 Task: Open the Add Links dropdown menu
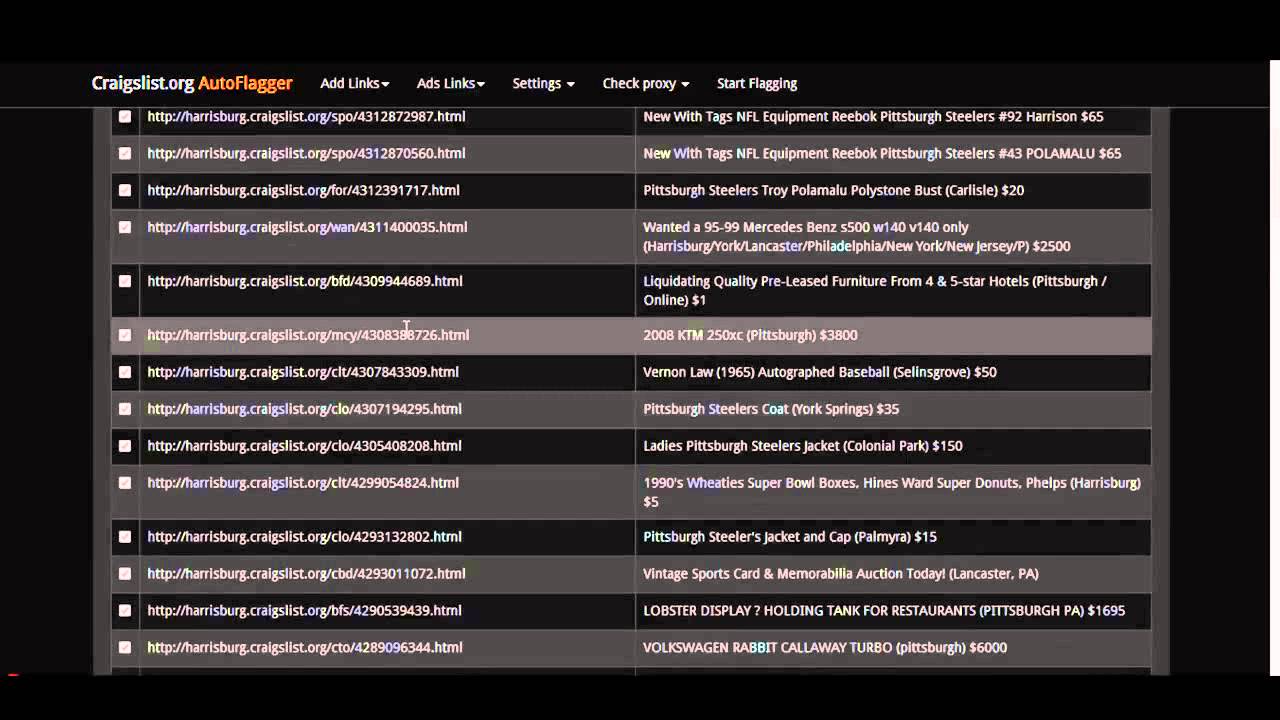(x=354, y=83)
